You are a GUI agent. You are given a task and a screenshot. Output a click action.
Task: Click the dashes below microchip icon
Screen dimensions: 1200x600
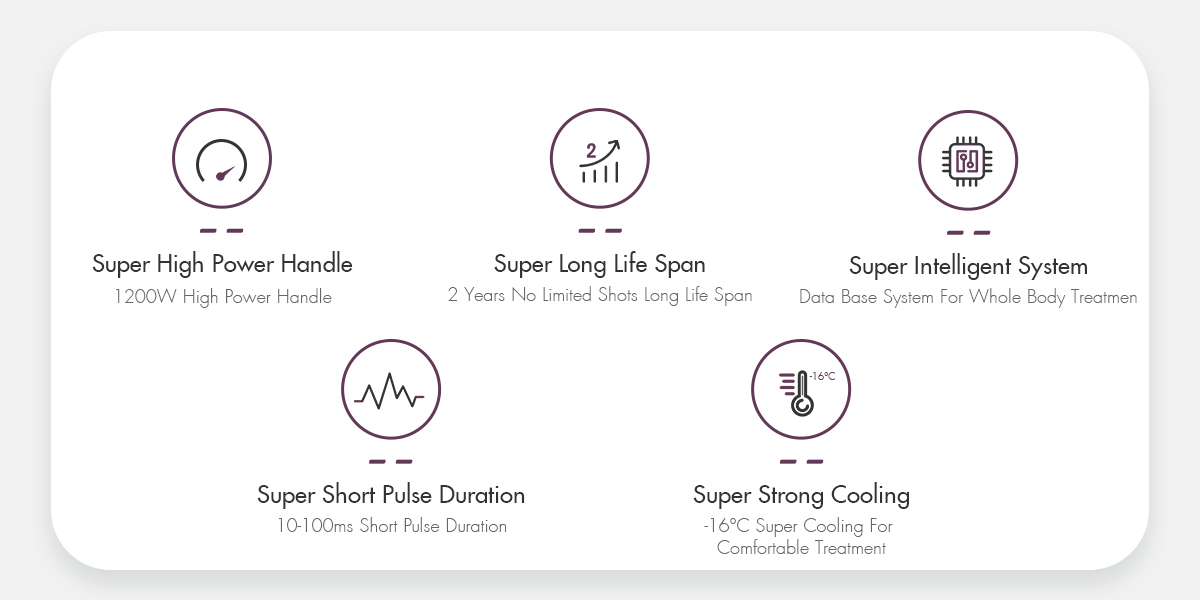pyautogui.click(x=968, y=233)
